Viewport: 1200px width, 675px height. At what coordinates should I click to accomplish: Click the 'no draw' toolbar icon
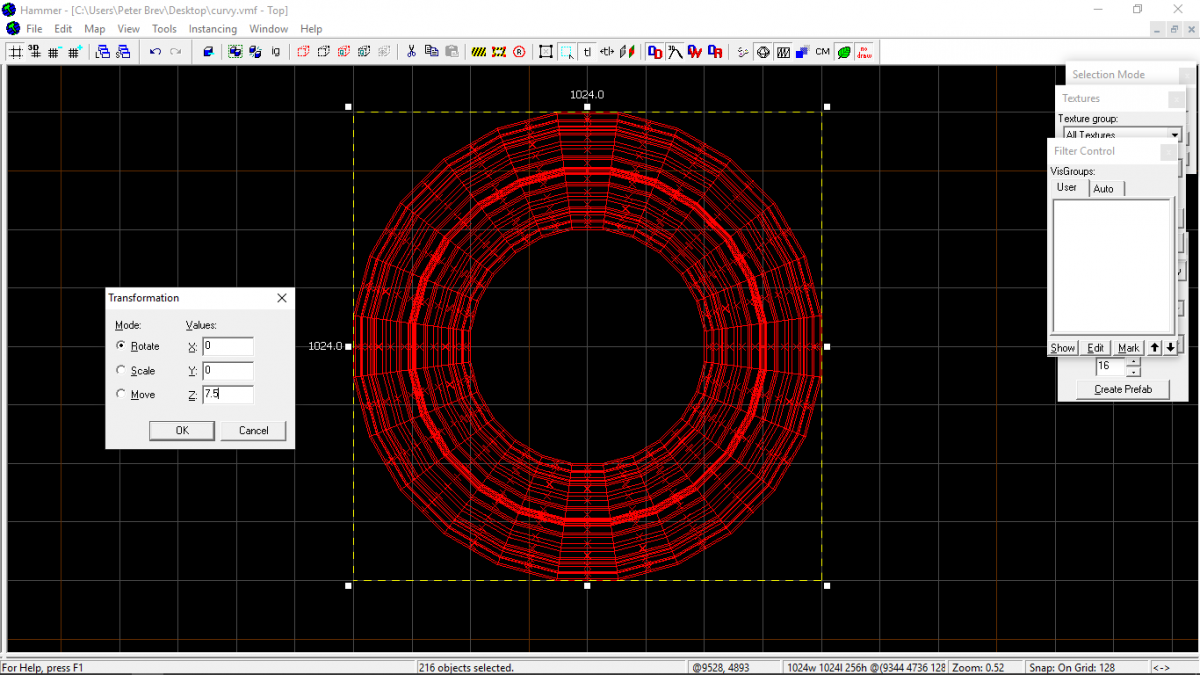(x=864, y=52)
